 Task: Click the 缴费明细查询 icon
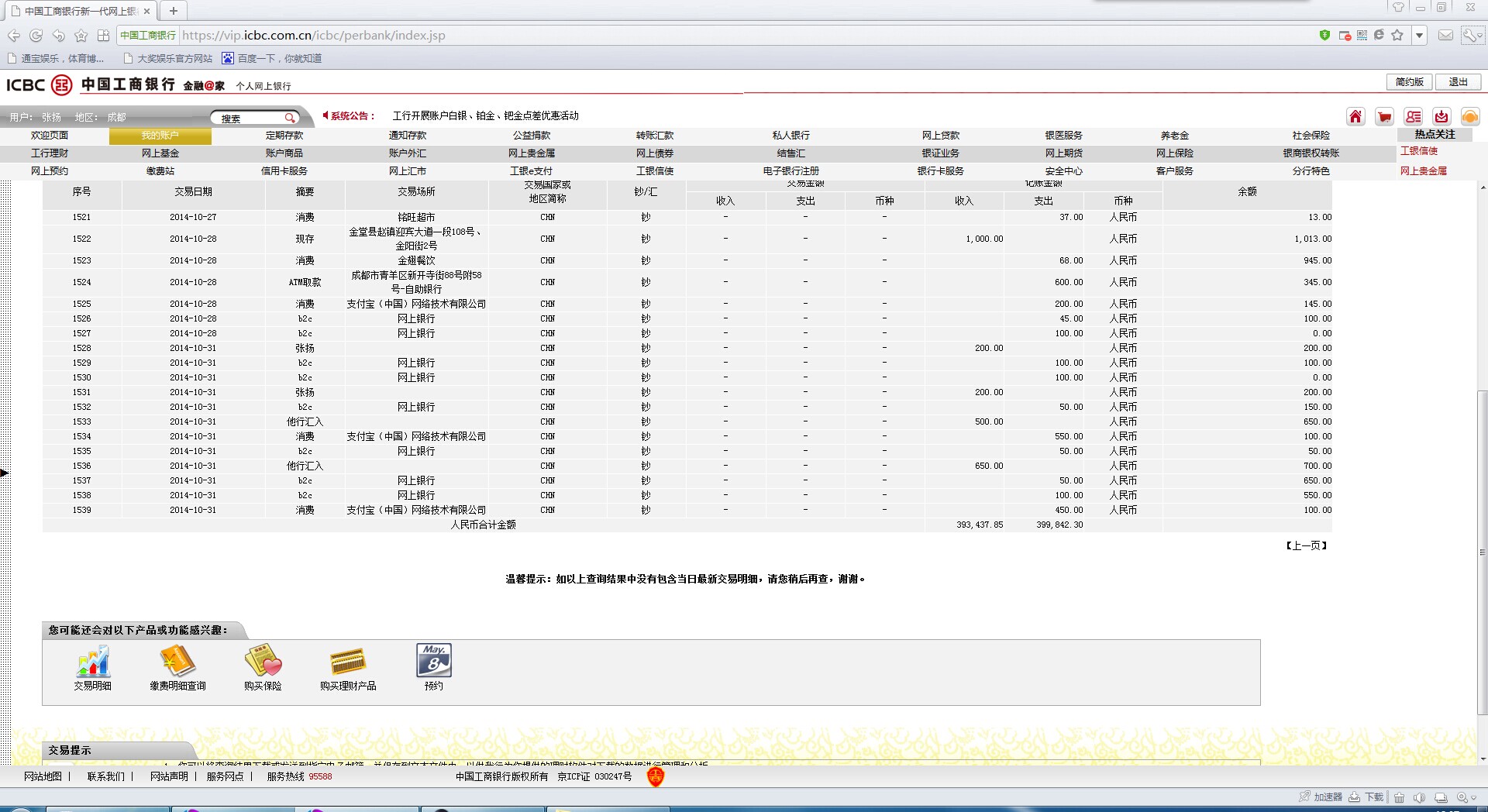click(x=177, y=662)
